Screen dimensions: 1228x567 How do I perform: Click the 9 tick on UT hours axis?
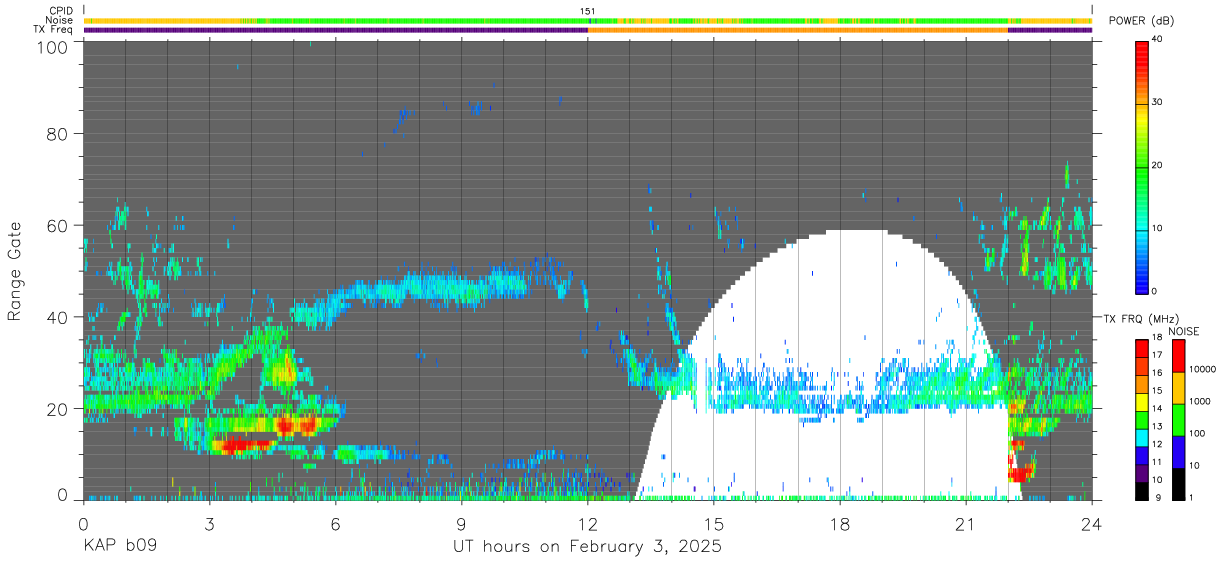click(x=462, y=524)
